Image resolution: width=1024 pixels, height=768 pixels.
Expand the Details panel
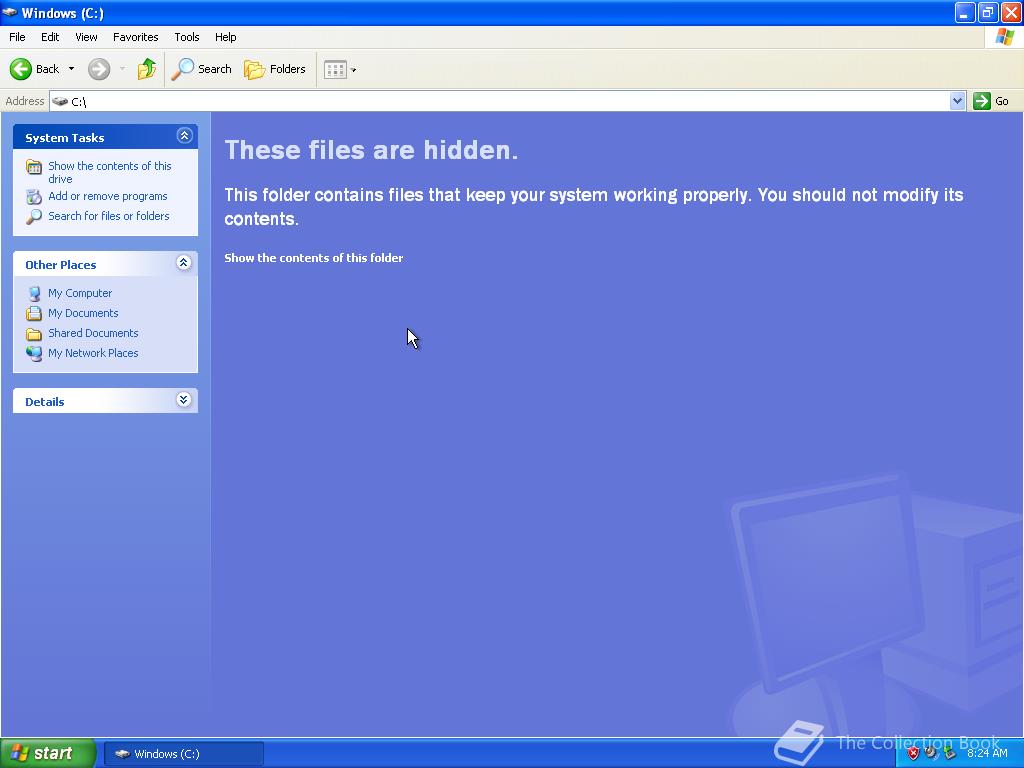point(183,399)
